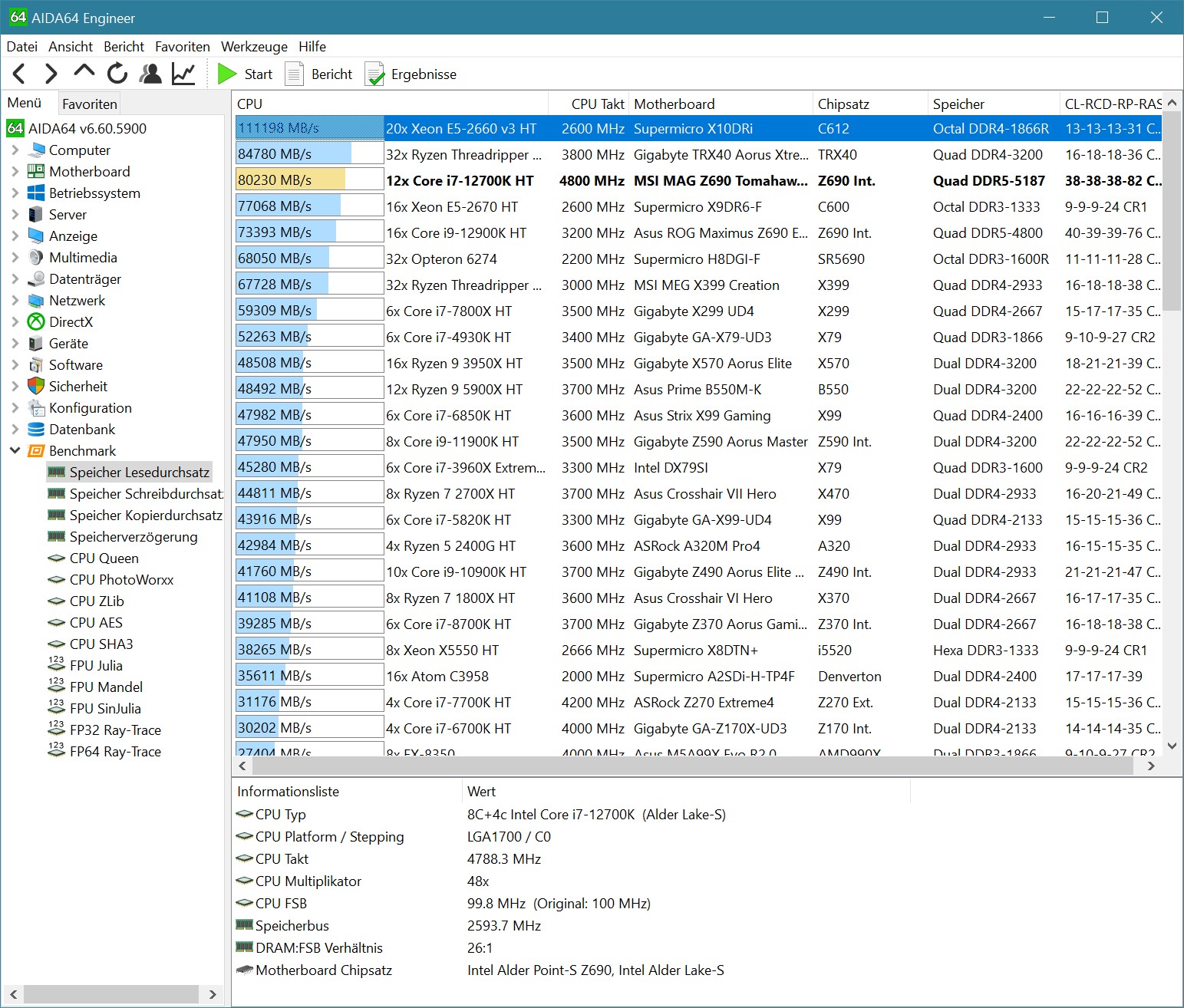1184x1008 pixels.
Task: Sort by the CPU Takt column header
Action: (x=589, y=104)
